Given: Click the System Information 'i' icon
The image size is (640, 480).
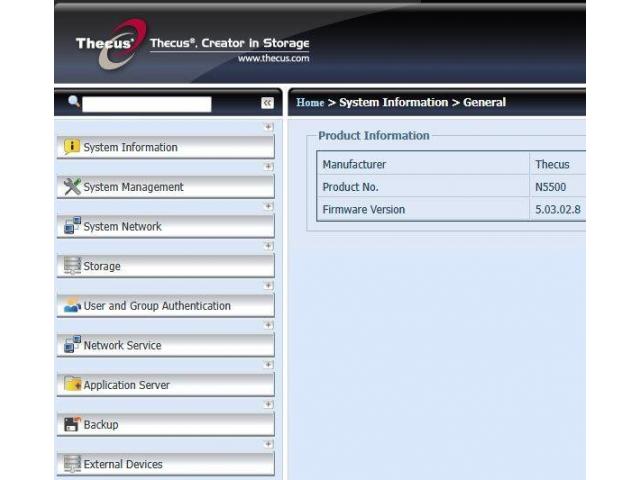Looking at the screenshot, I should click(x=72, y=147).
